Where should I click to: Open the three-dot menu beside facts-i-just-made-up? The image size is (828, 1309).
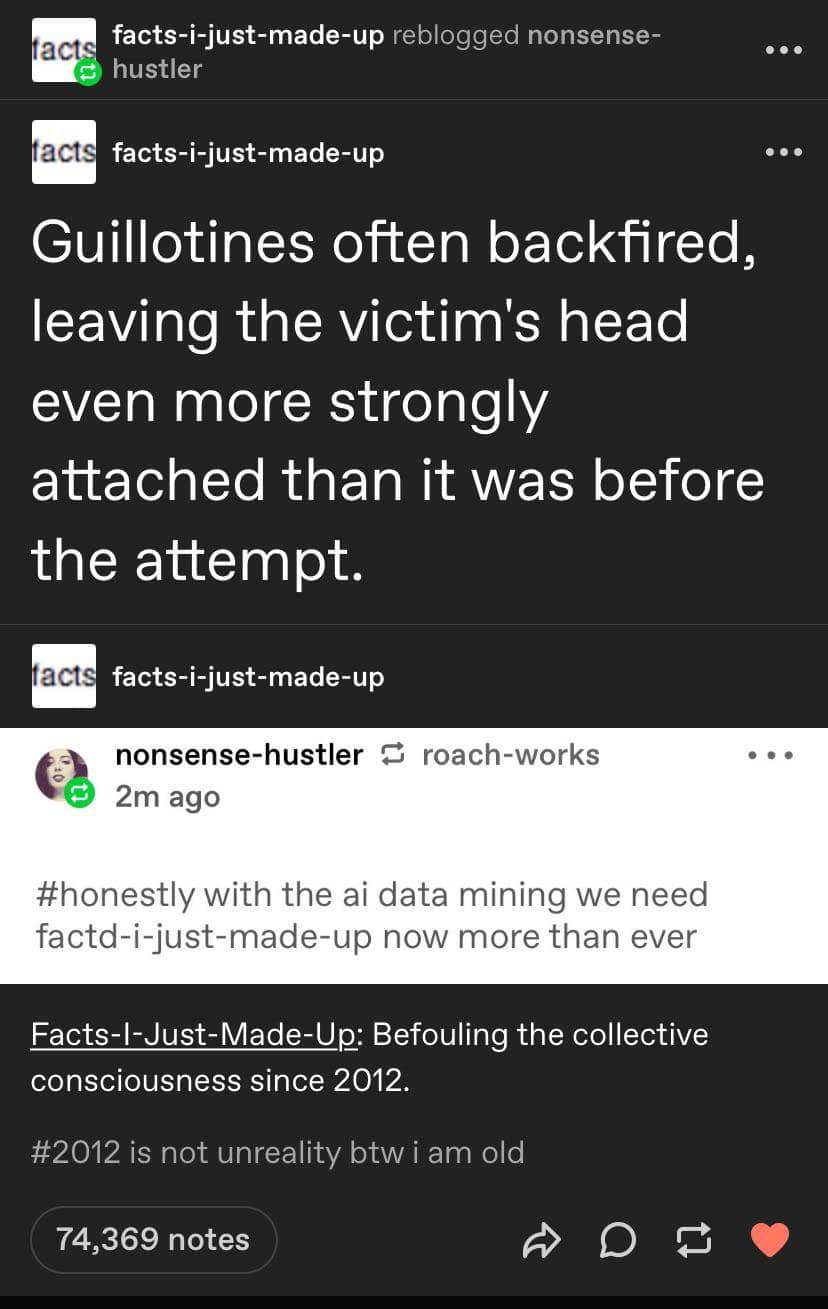784,151
